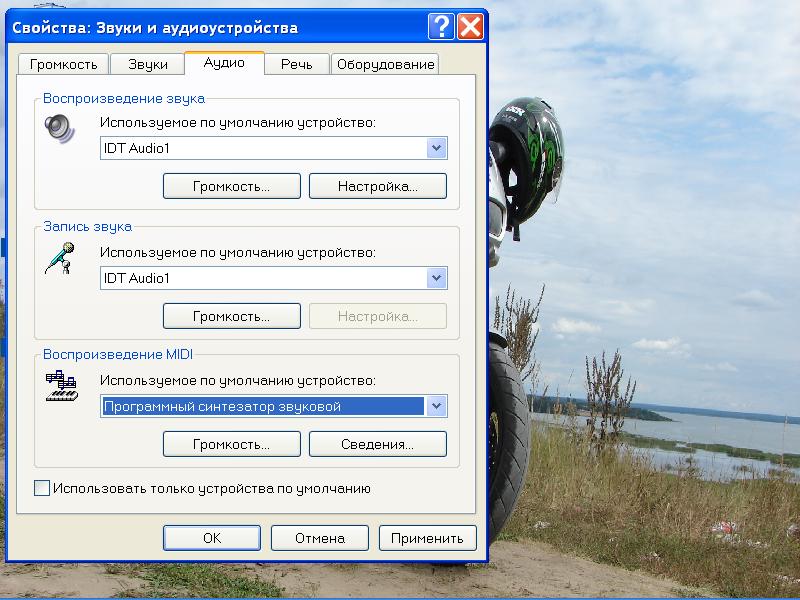
Task: Click the MIDI keyboard icon
Action: click(62, 386)
